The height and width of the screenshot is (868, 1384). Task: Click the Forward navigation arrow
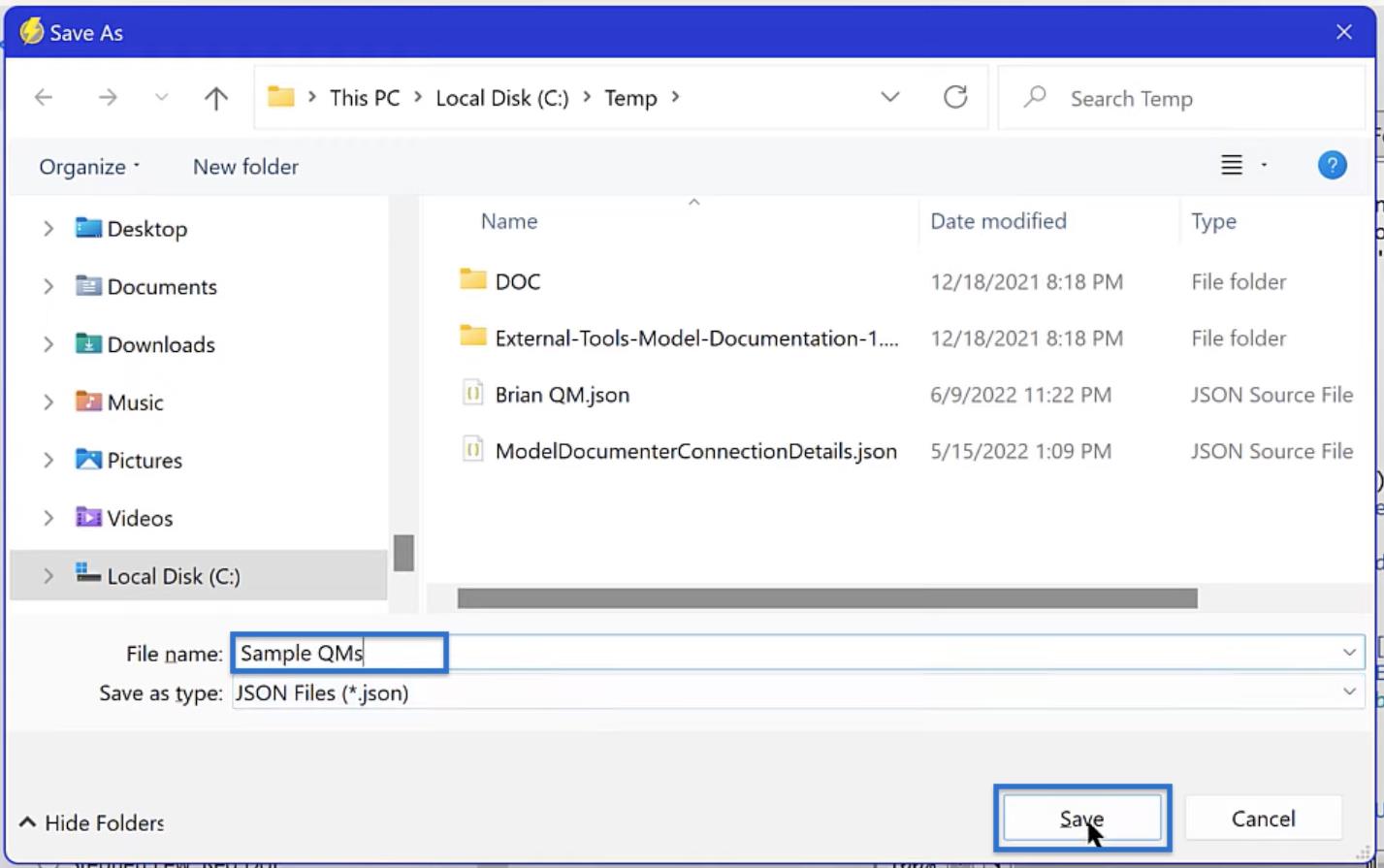(x=108, y=97)
